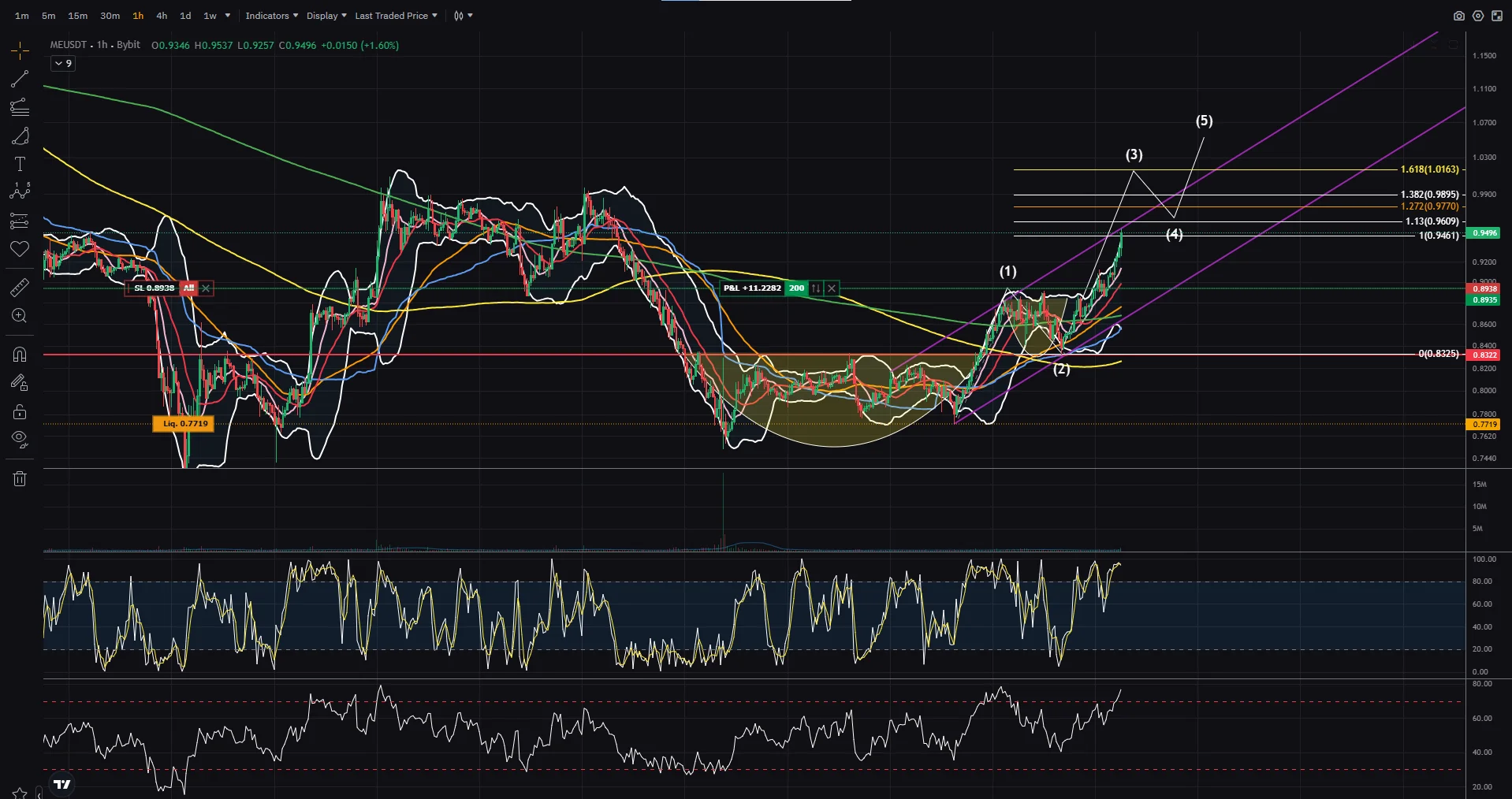Select the trend line drawing tool
Image resolution: width=1512 pixels, height=799 pixels.
pyautogui.click(x=20, y=79)
